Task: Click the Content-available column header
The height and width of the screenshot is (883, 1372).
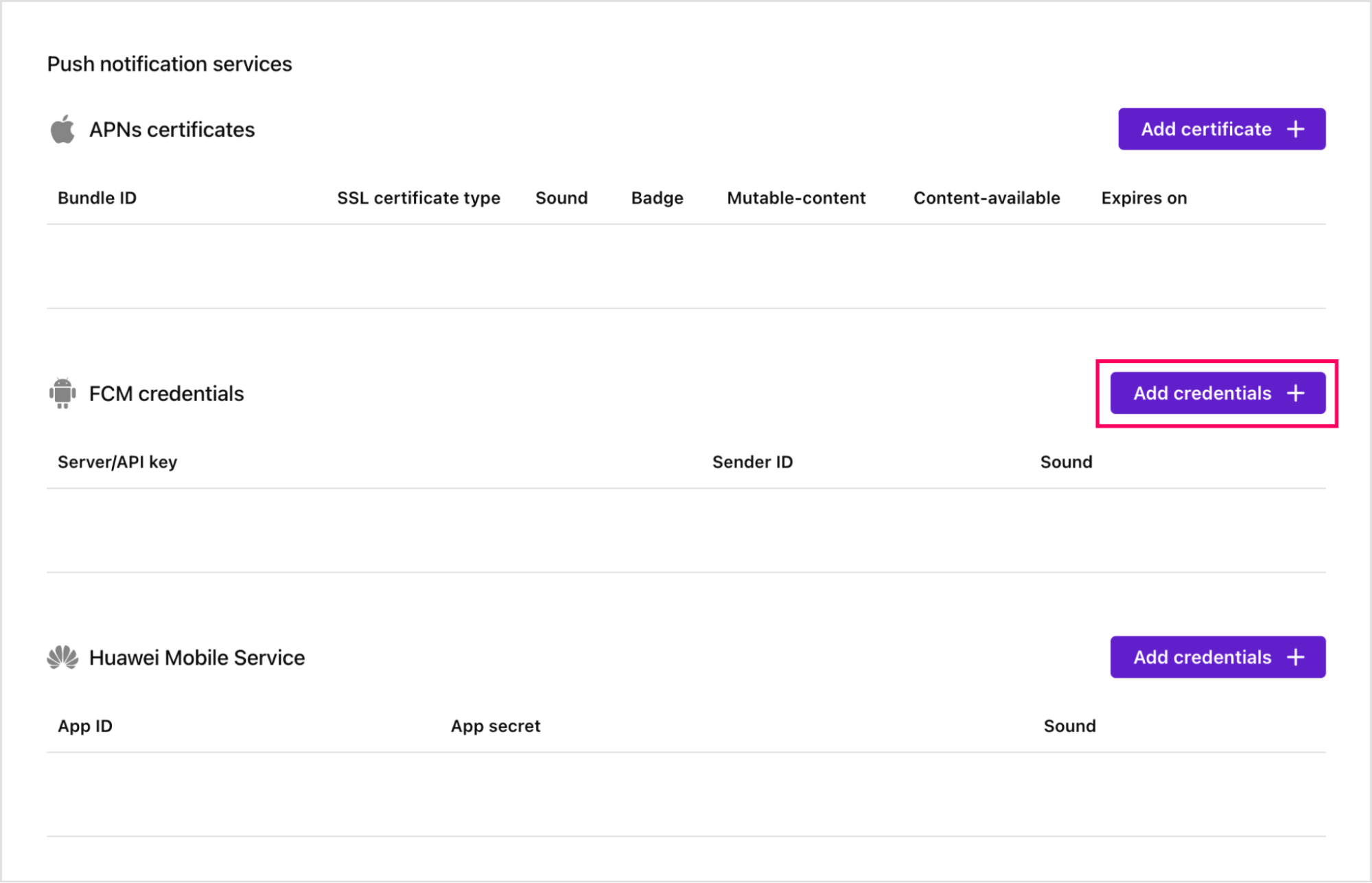Action: (x=986, y=198)
